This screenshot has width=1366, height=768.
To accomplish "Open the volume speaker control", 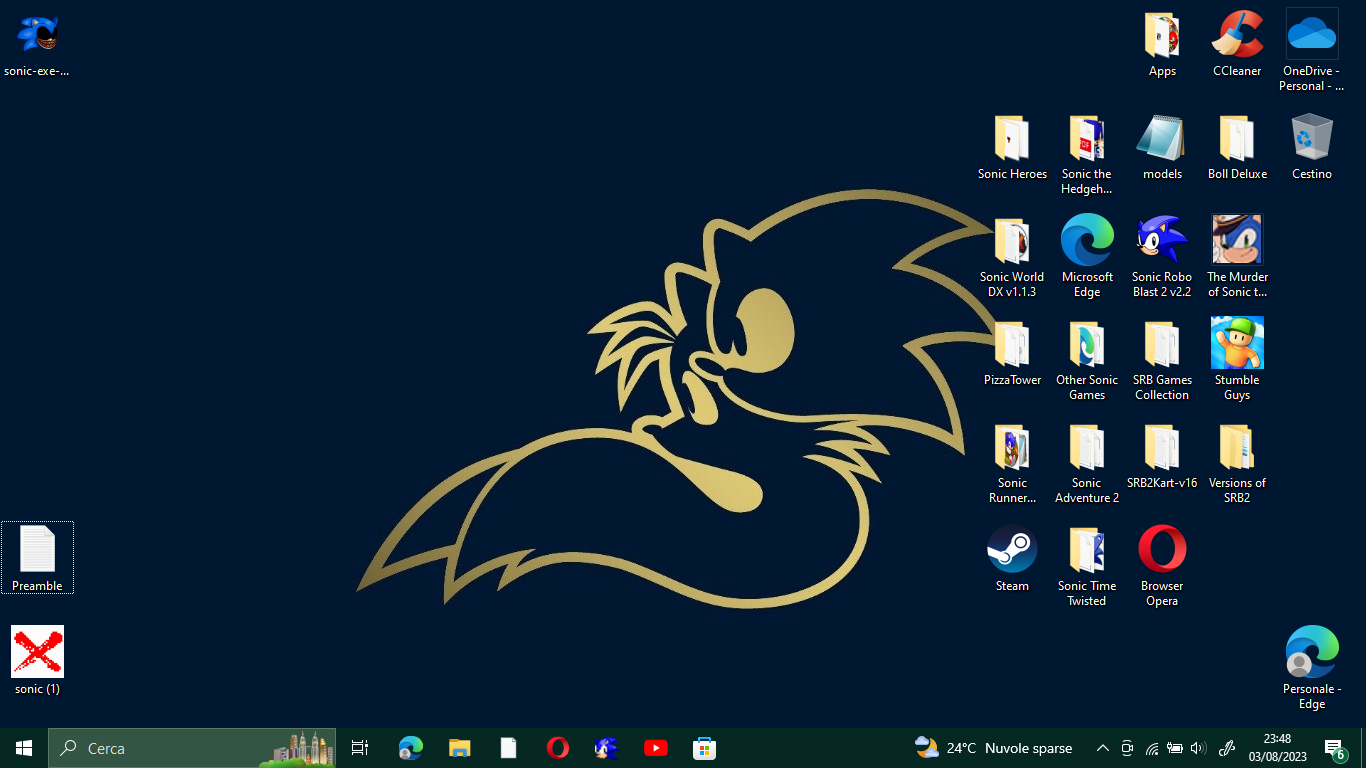I will (1199, 748).
